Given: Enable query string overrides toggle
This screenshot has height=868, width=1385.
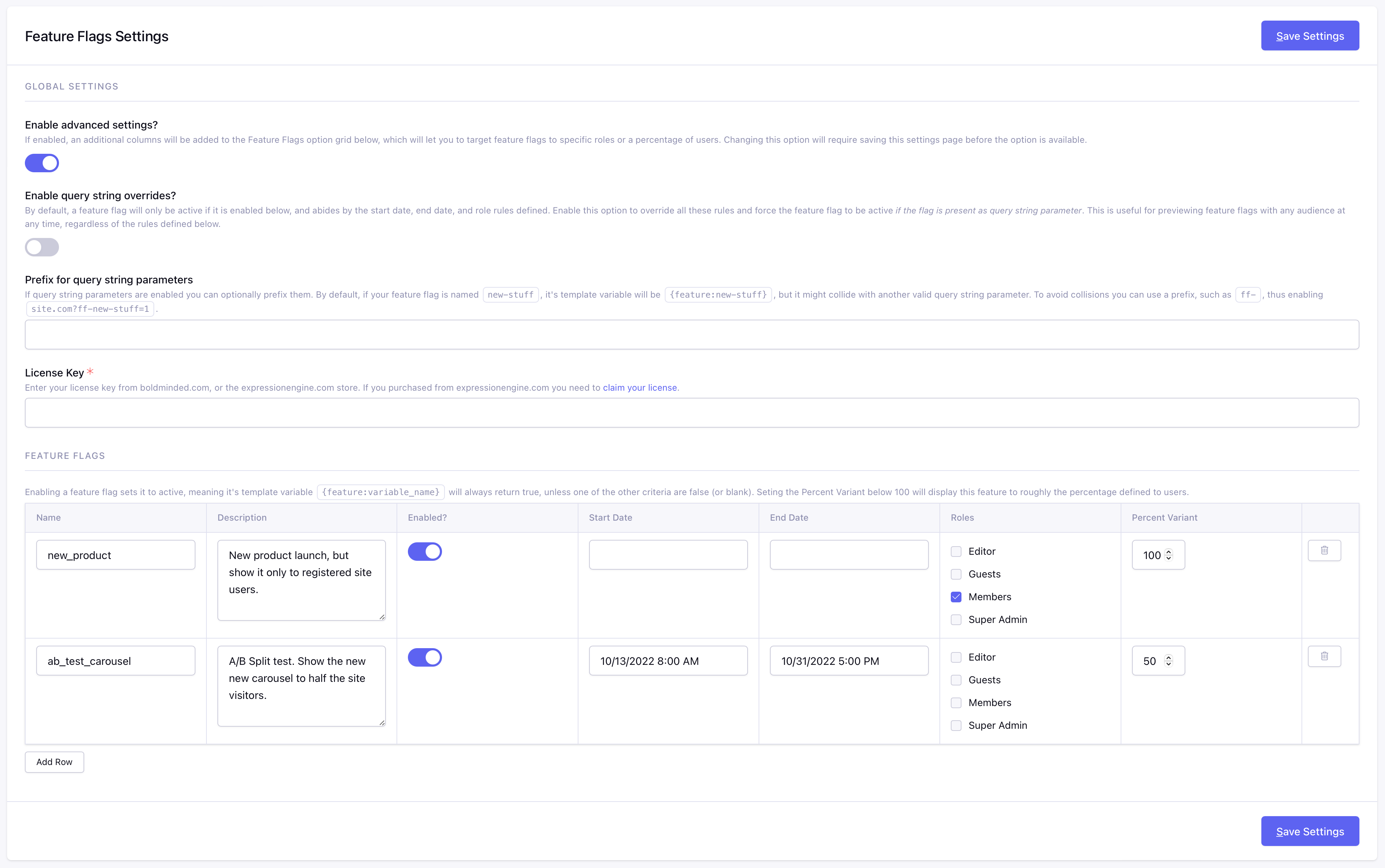Looking at the screenshot, I should (42, 248).
